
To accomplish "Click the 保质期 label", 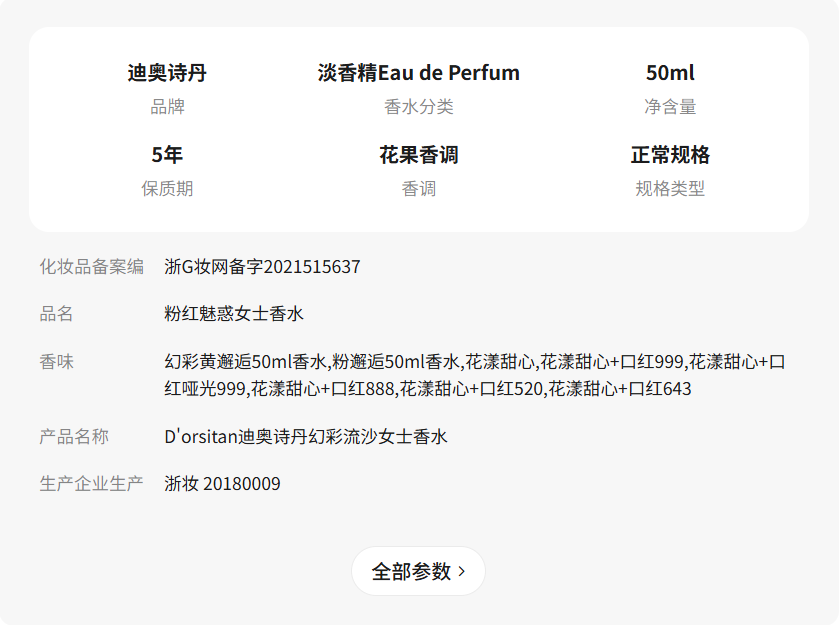I will click(167, 189).
